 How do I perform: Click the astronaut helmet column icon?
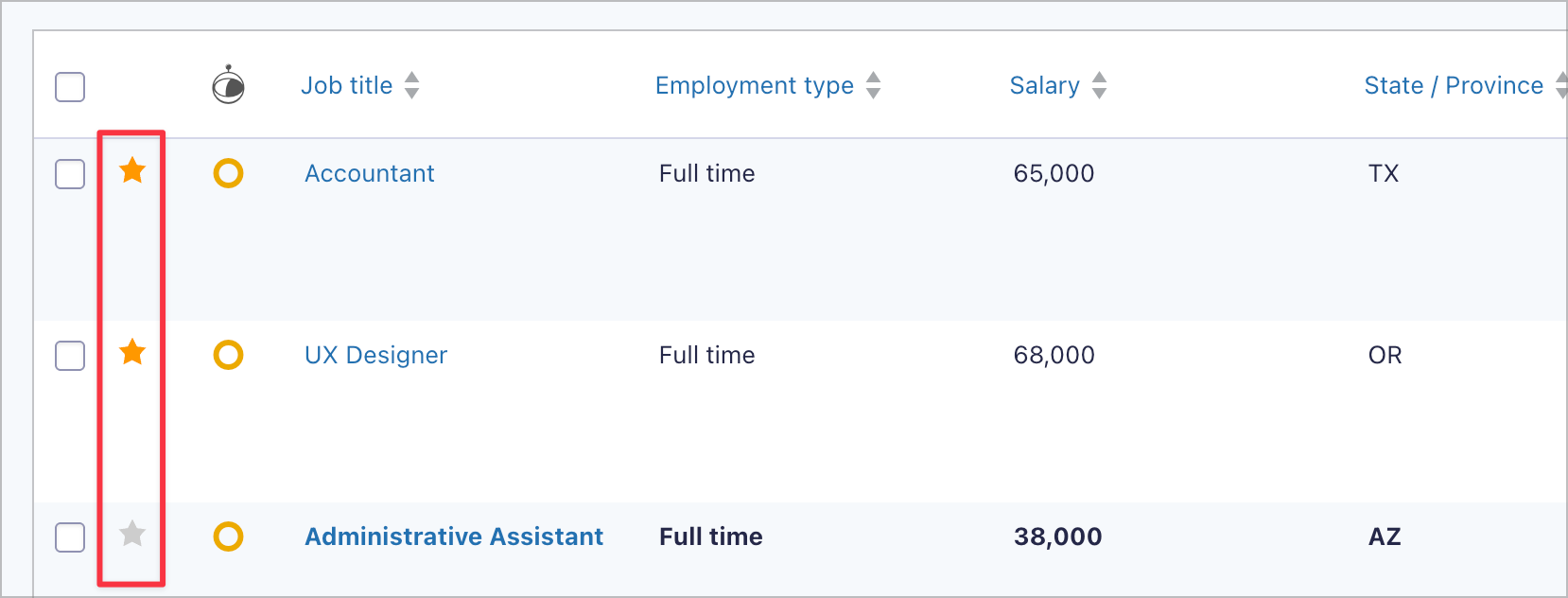tap(228, 85)
